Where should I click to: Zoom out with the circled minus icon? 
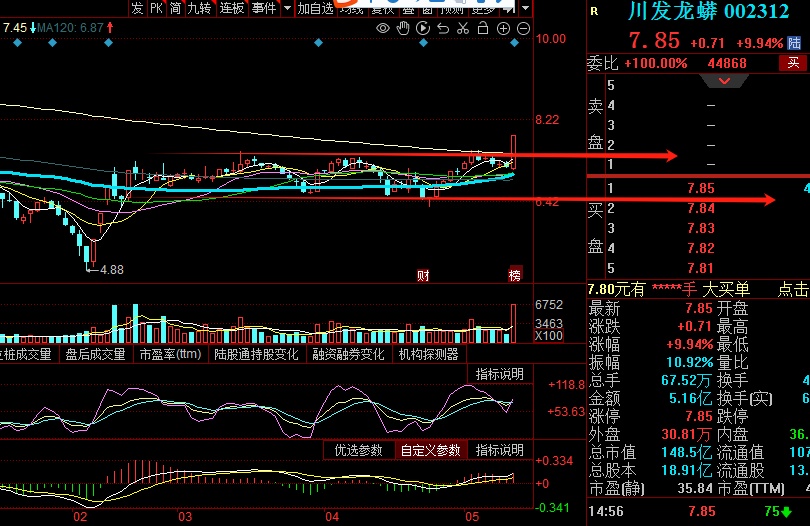[523, 29]
